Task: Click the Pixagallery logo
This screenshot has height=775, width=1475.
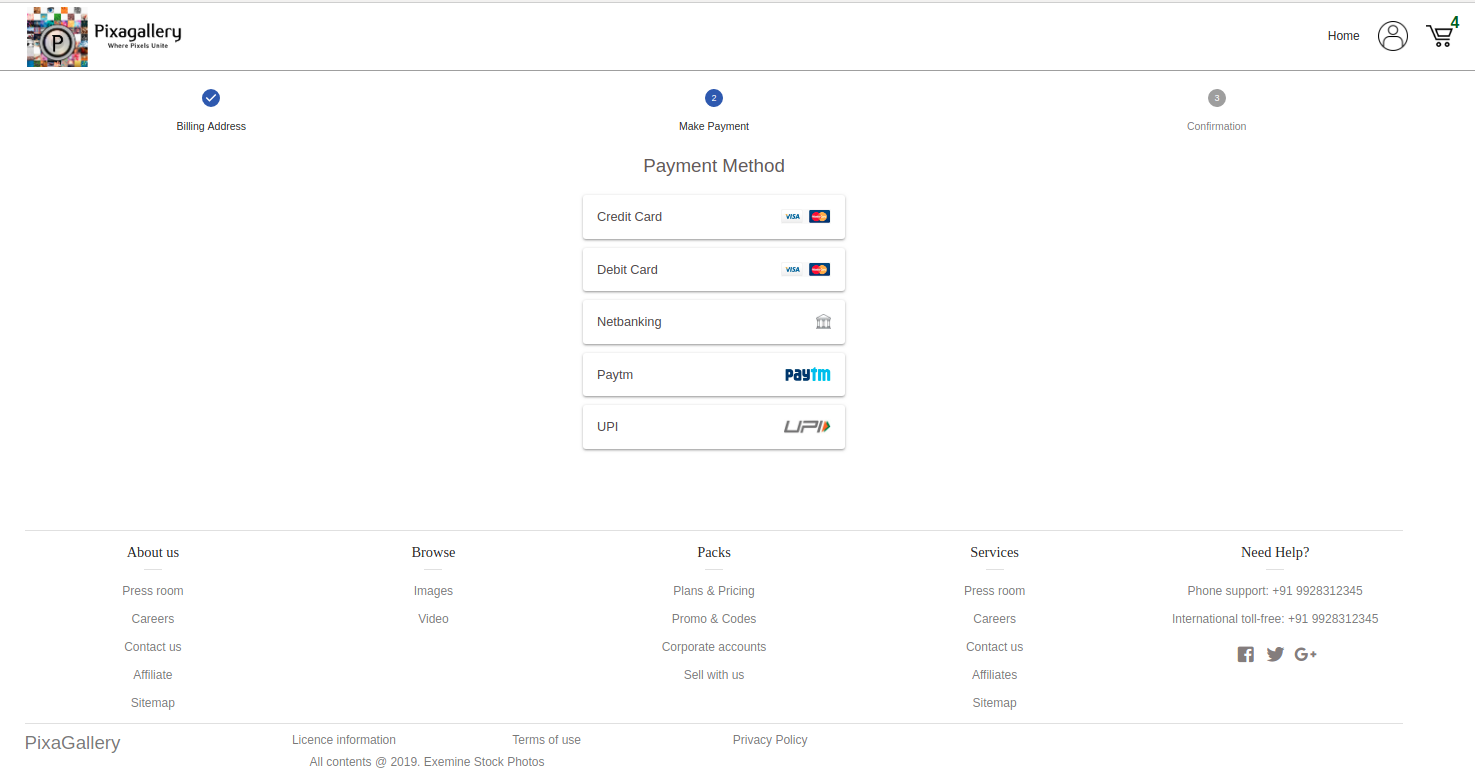Action: tap(104, 37)
